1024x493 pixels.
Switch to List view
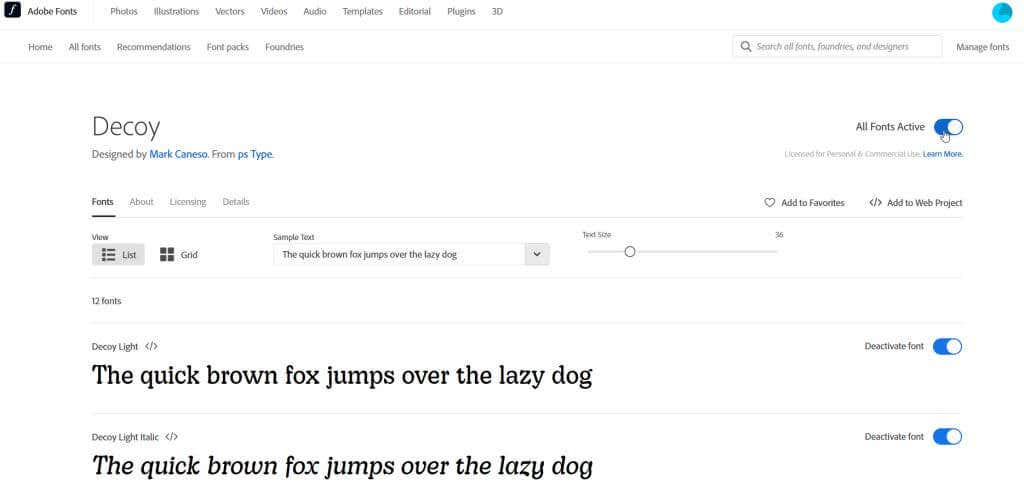[x=118, y=255]
